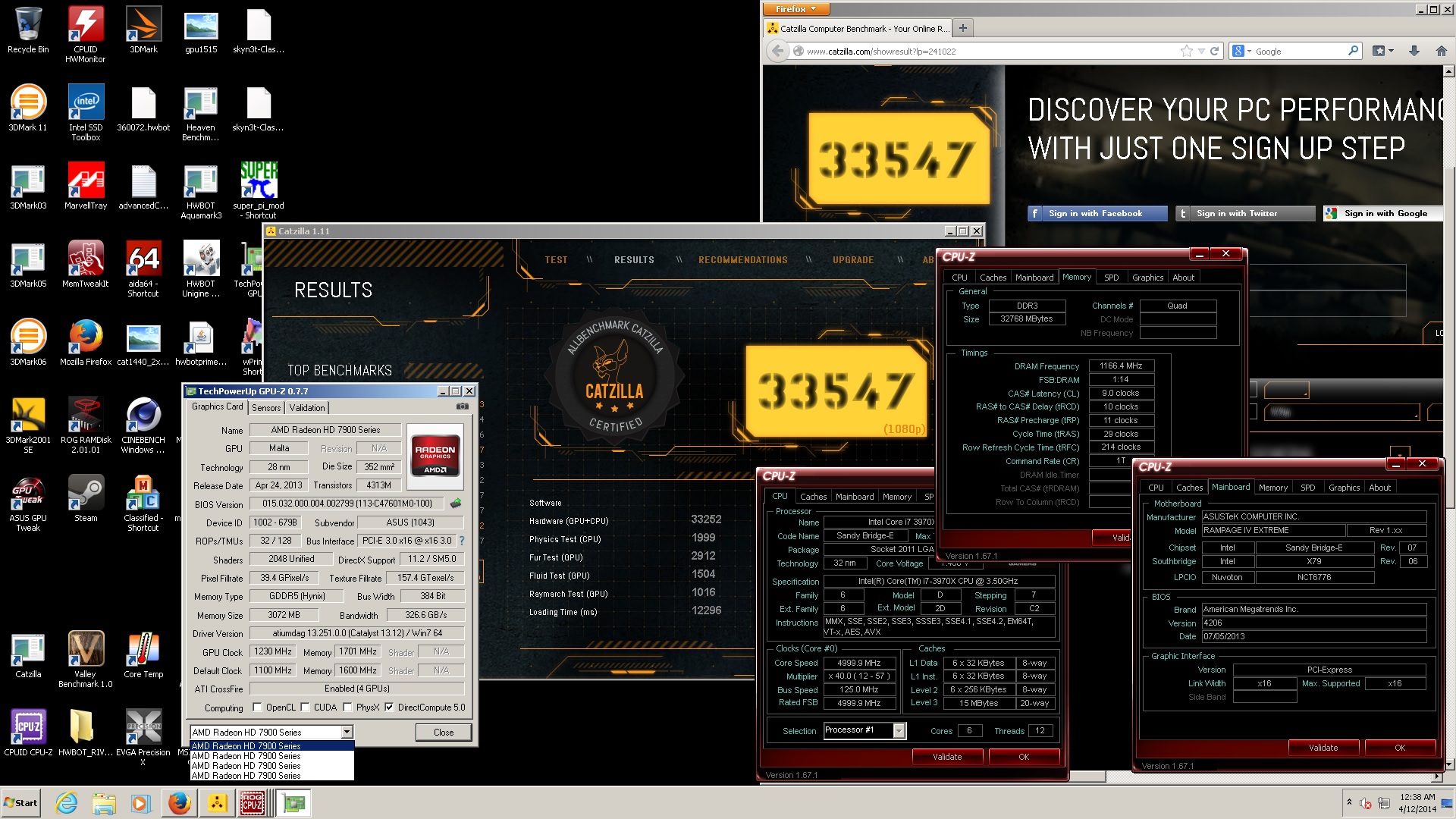Click Validate in mainboard CPU-Z window
Screen dimensions: 1456x819
1323,748
